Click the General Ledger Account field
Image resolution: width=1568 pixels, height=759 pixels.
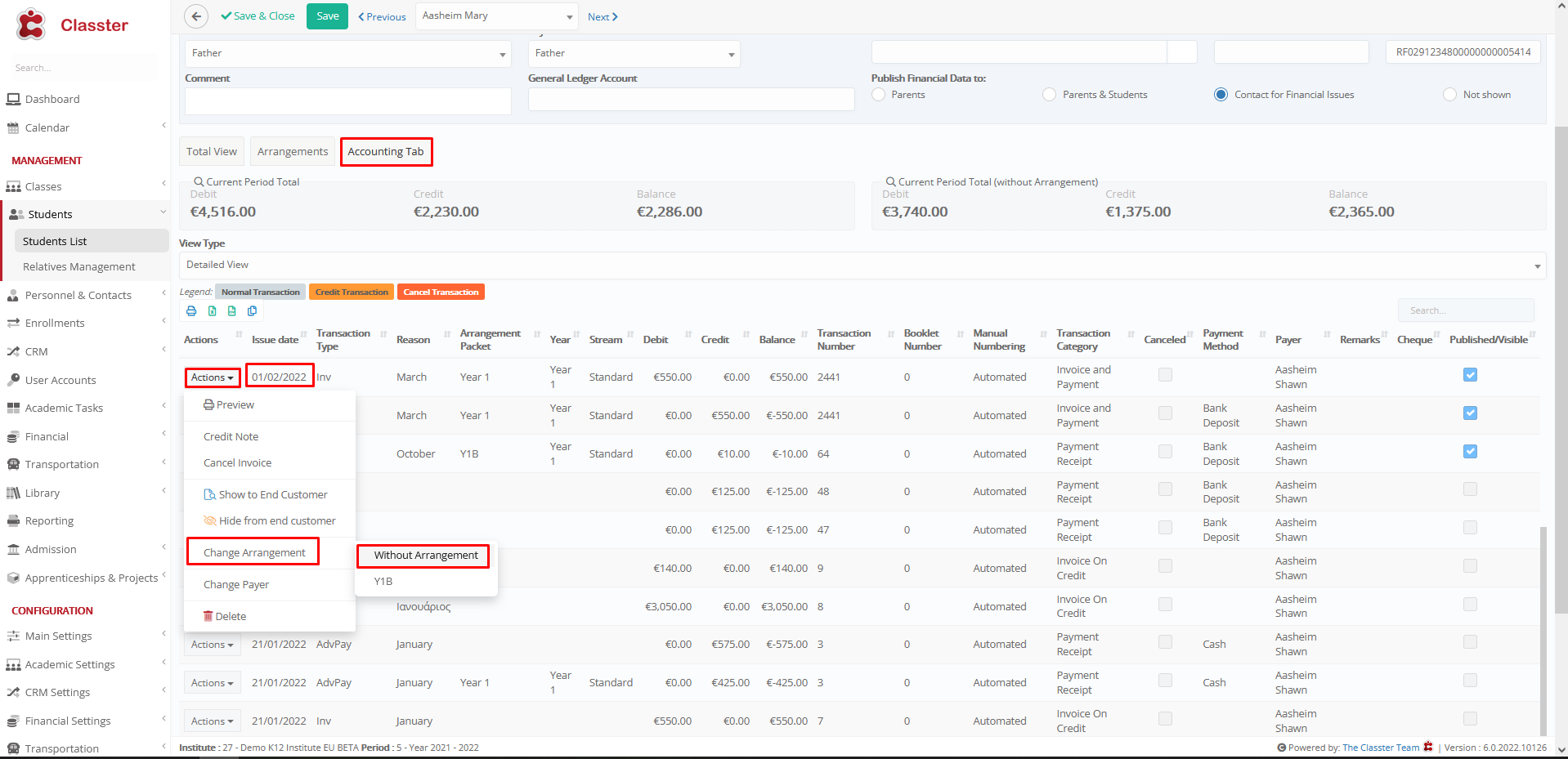point(692,99)
